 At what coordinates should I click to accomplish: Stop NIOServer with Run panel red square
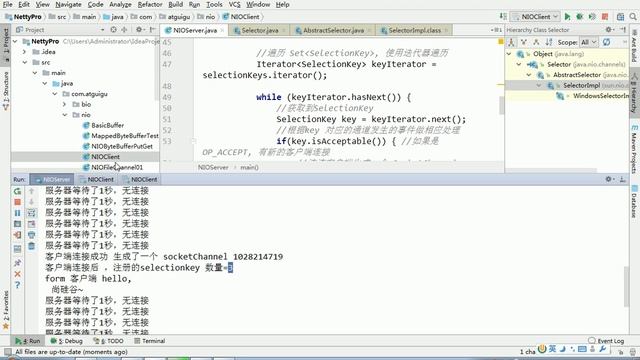pyautogui.click(x=18, y=202)
